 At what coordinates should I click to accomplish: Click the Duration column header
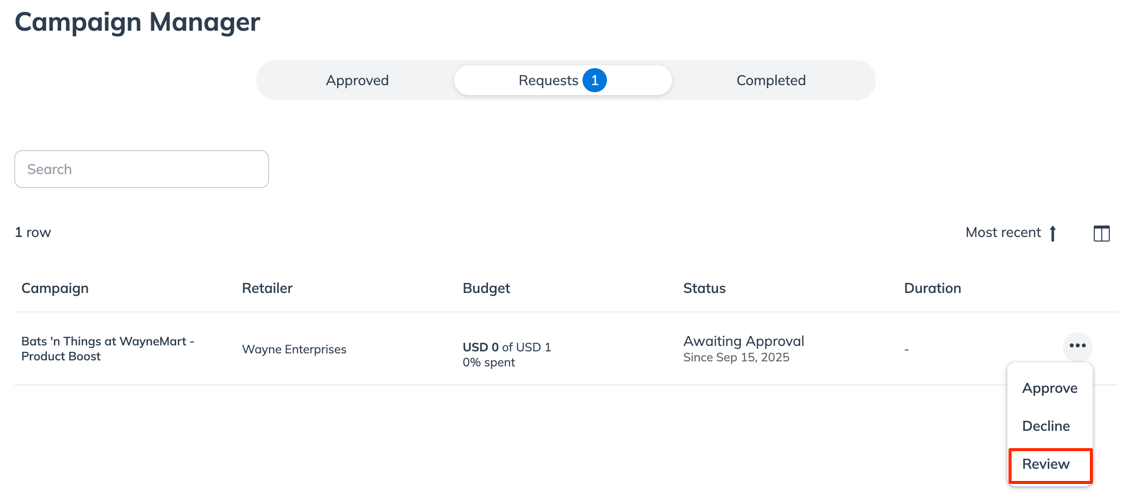pos(932,289)
